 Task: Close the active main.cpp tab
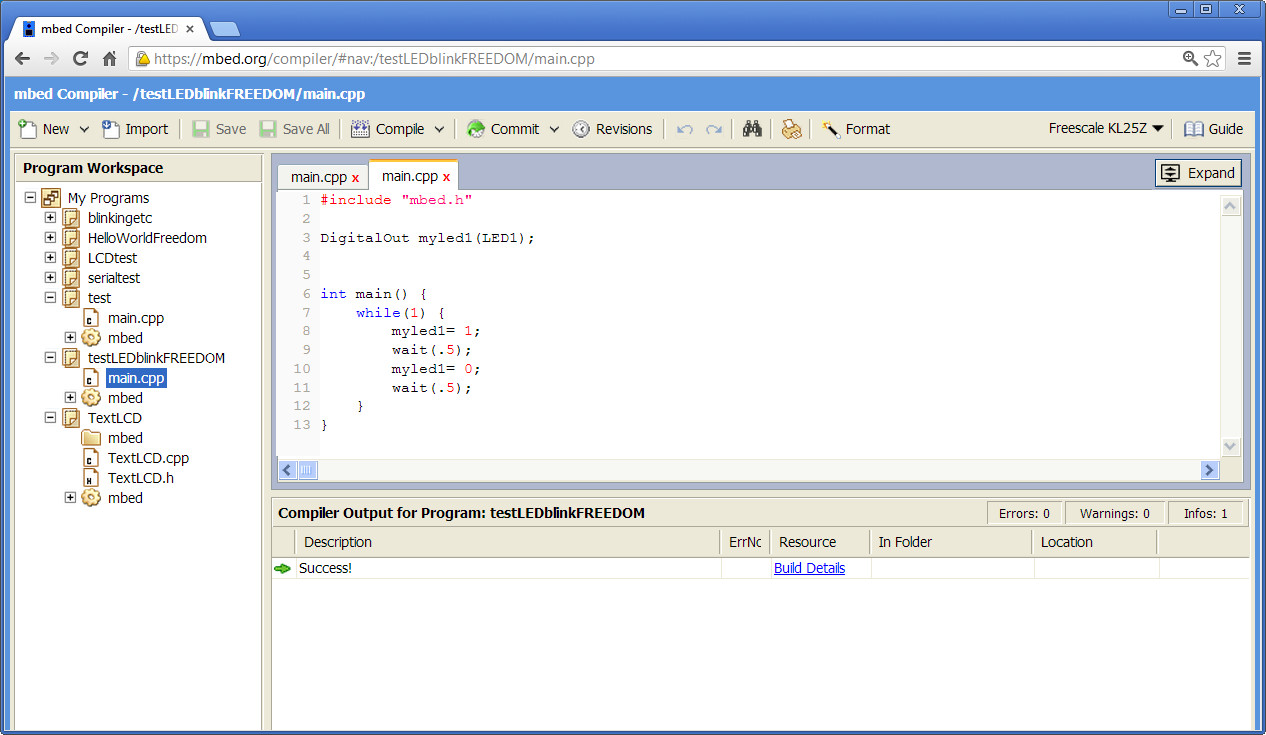click(x=446, y=177)
